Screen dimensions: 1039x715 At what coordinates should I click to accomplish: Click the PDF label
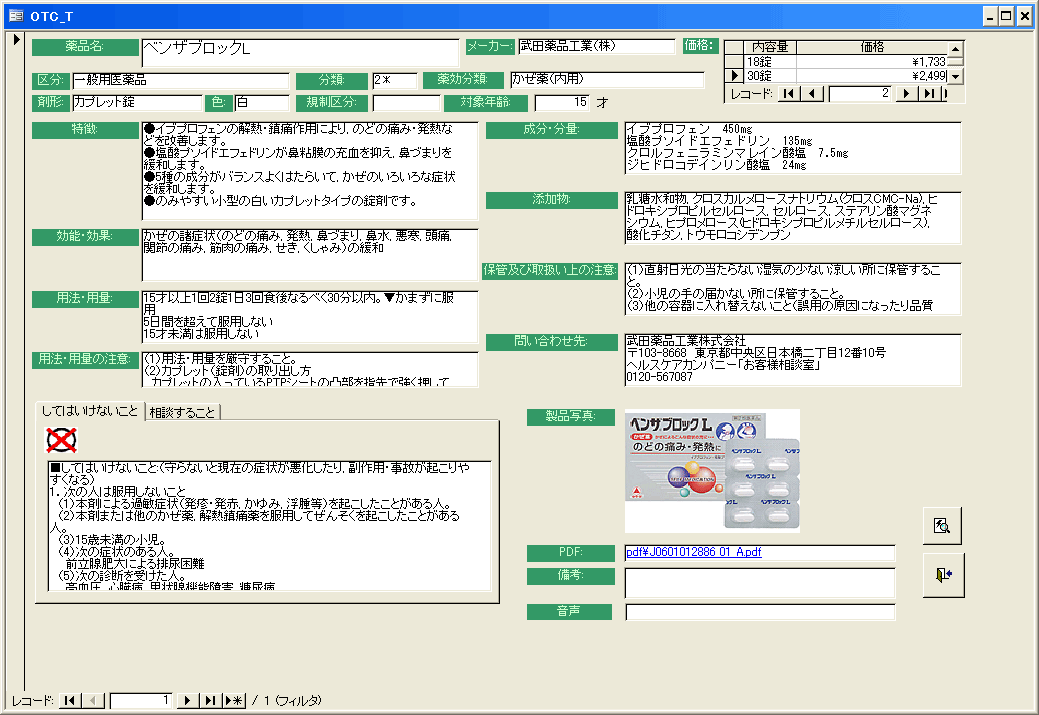point(571,553)
